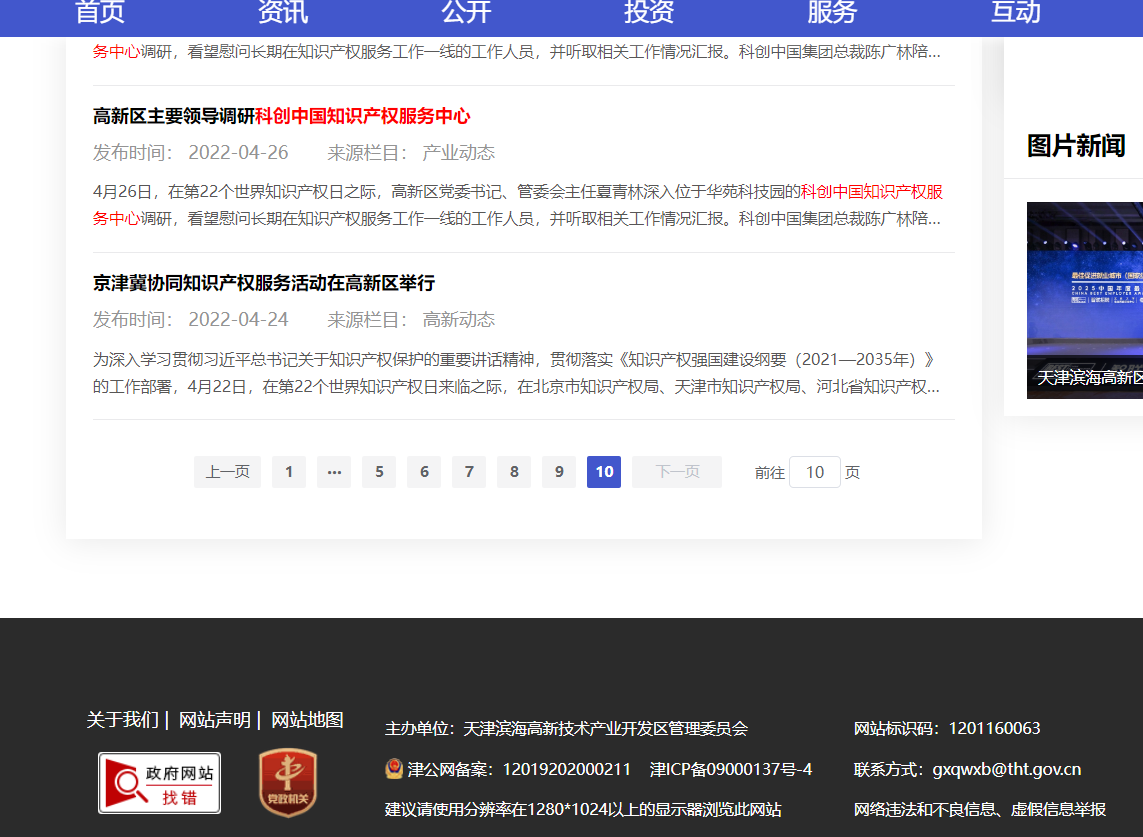Image resolution: width=1143 pixels, height=837 pixels.
Task: Open the 关于我们 footer link
Action: pyautogui.click(x=122, y=720)
